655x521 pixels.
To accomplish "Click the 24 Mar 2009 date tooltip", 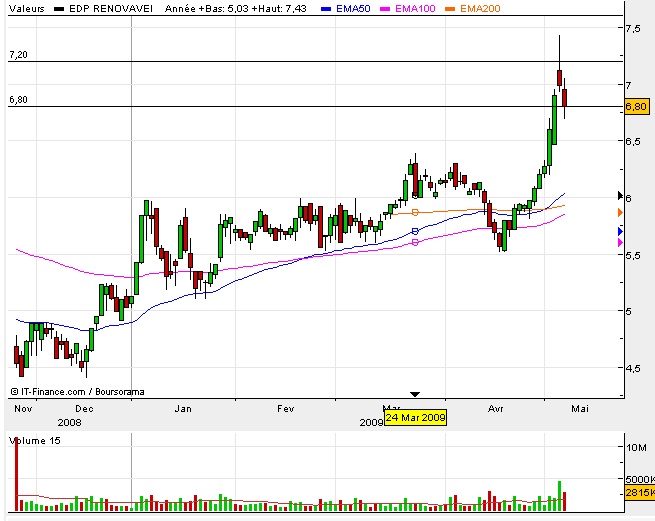I will 415,417.
